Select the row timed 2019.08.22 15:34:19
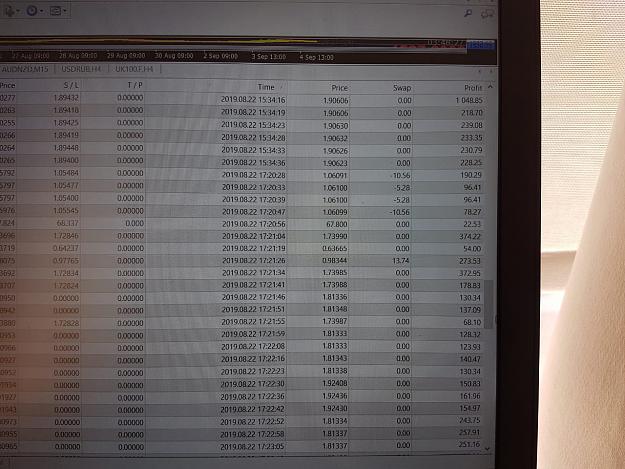The height and width of the screenshot is (469, 625). [242, 112]
